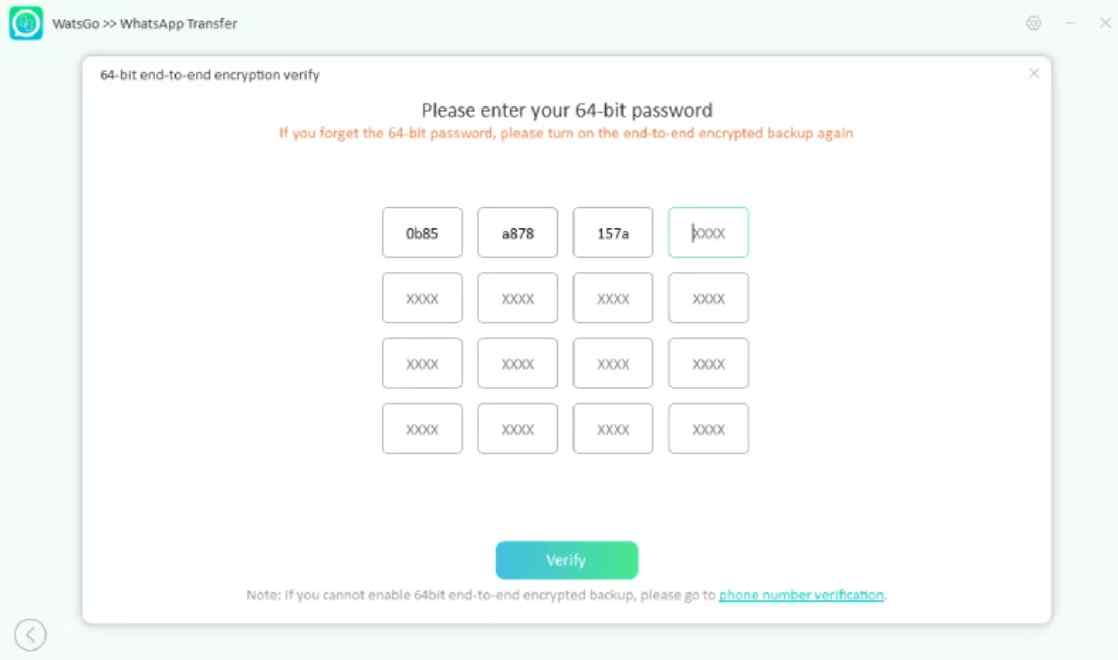Click the a878 password segment field
1118x660 pixels.
[517, 232]
